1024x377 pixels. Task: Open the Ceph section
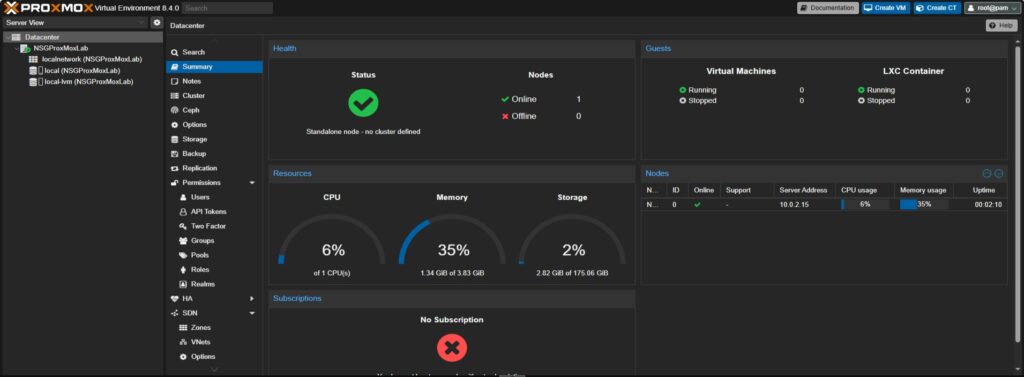[x=214, y=110]
